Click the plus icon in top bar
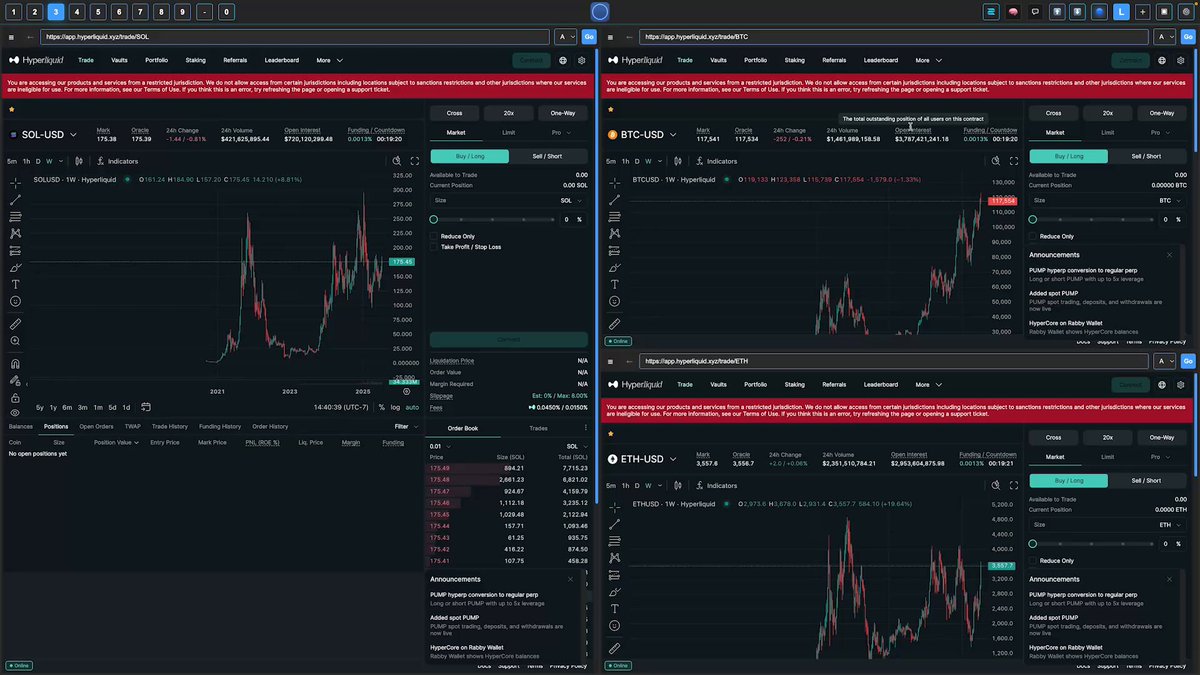Screen dimensions: 1200x675 (1143, 12)
